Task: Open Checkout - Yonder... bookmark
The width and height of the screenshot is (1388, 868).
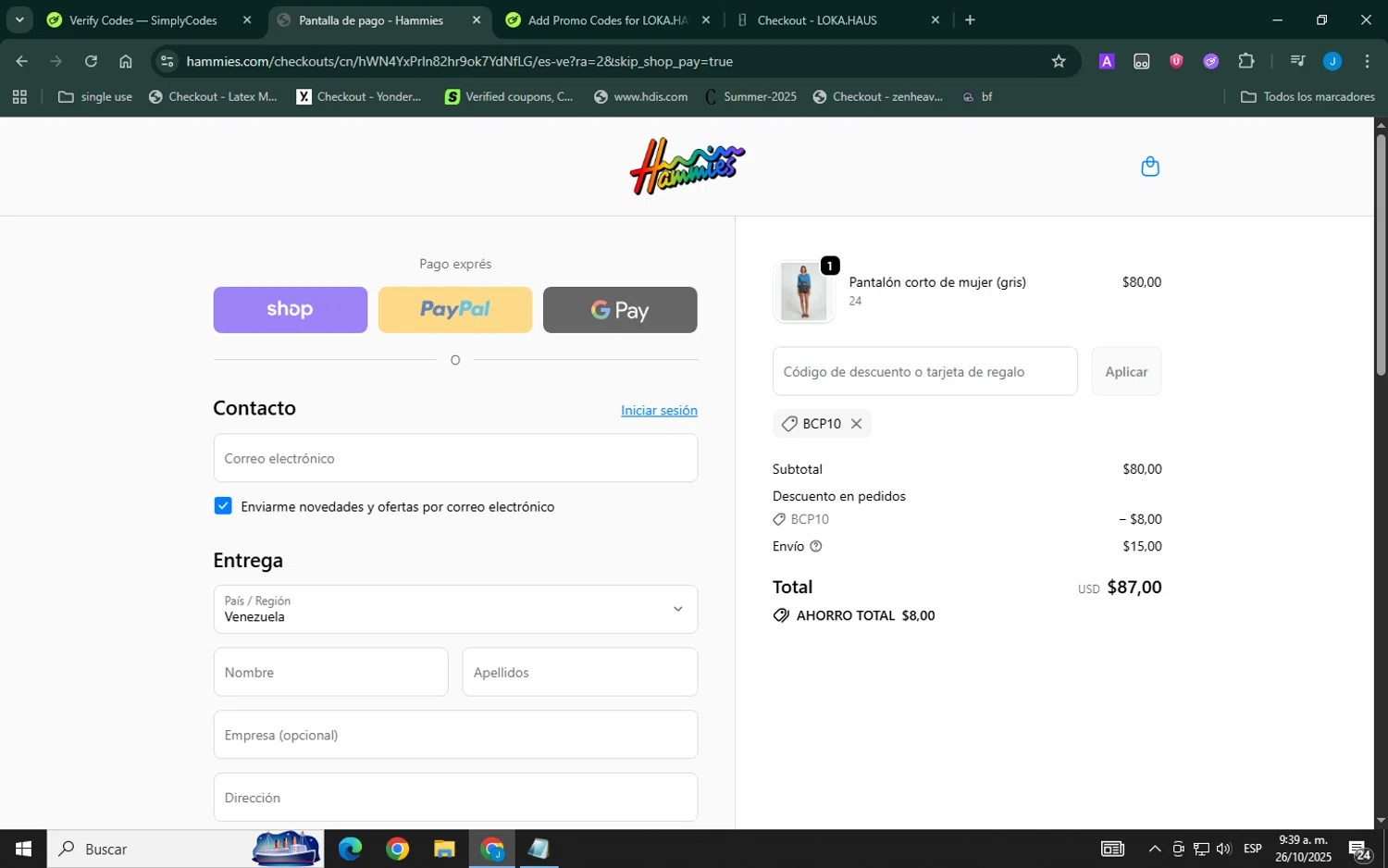Action: point(359,96)
